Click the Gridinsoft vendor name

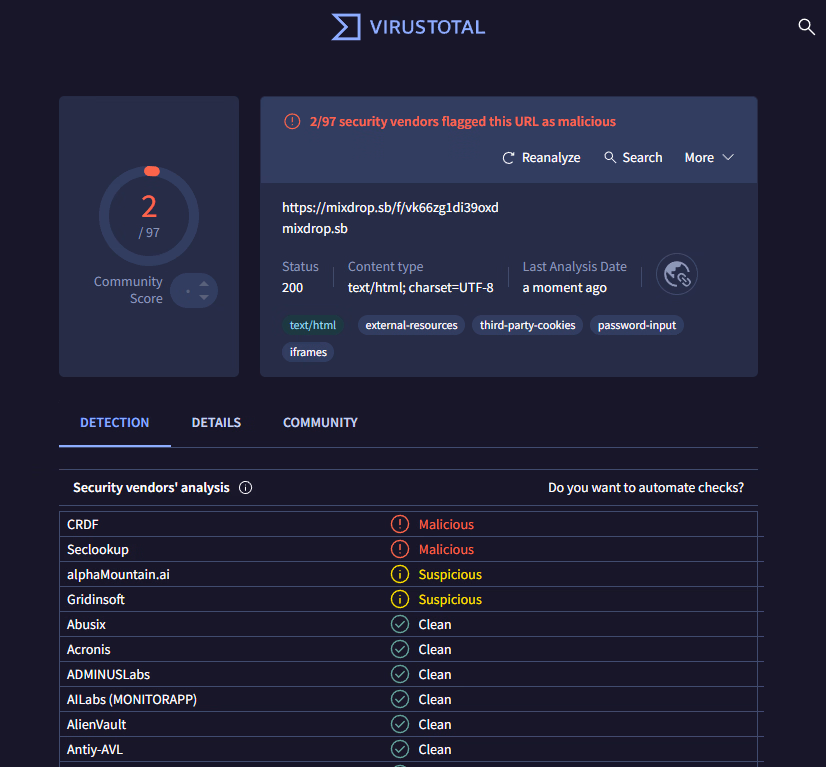[96, 599]
